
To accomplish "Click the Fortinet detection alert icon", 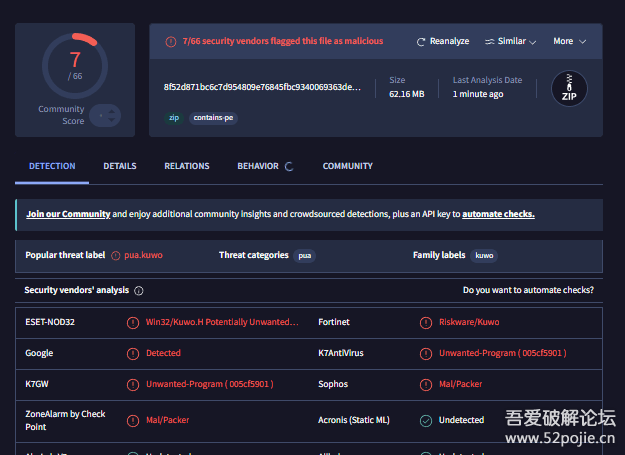I will (x=426, y=322).
